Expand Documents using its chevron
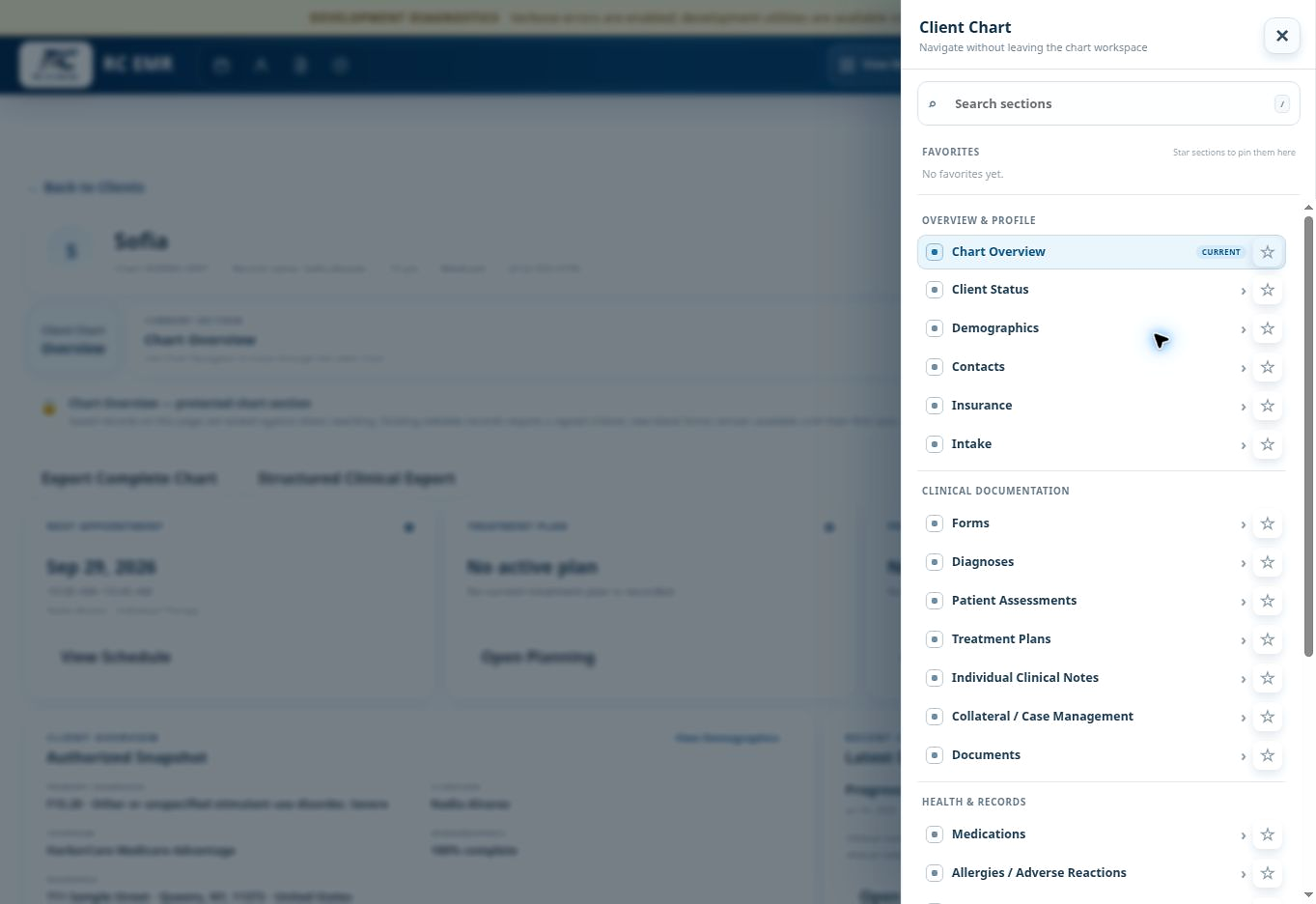Image resolution: width=1316 pixels, height=904 pixels. click(1243, 756)
